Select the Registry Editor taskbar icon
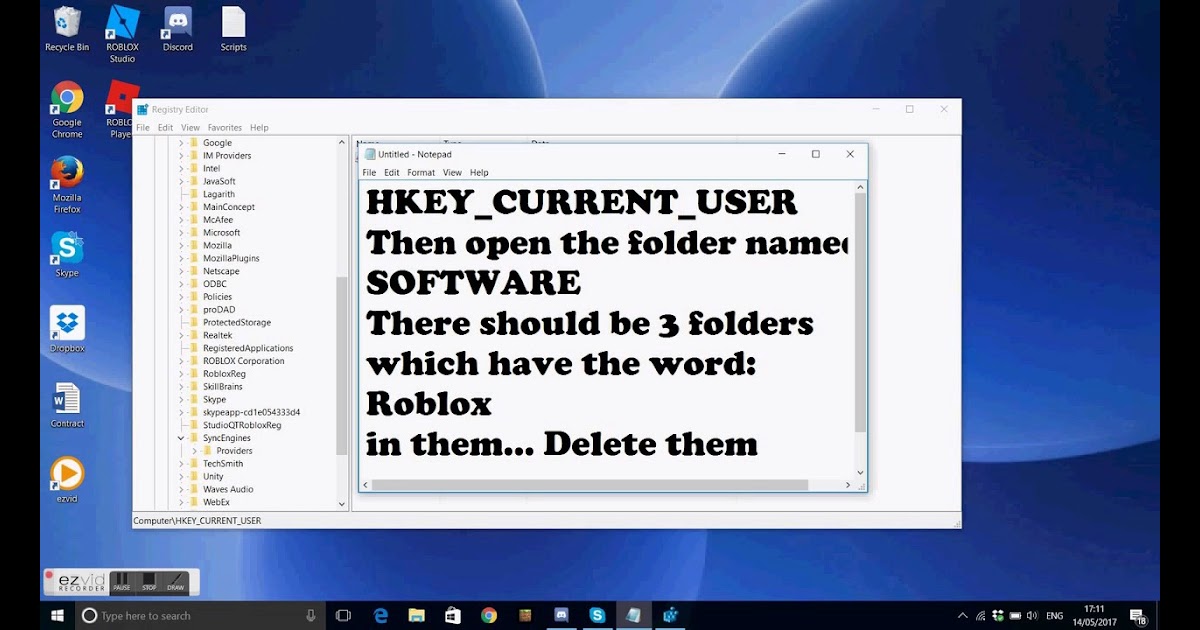This screenshot has width=1200, height=630. [x=669, y=615]
